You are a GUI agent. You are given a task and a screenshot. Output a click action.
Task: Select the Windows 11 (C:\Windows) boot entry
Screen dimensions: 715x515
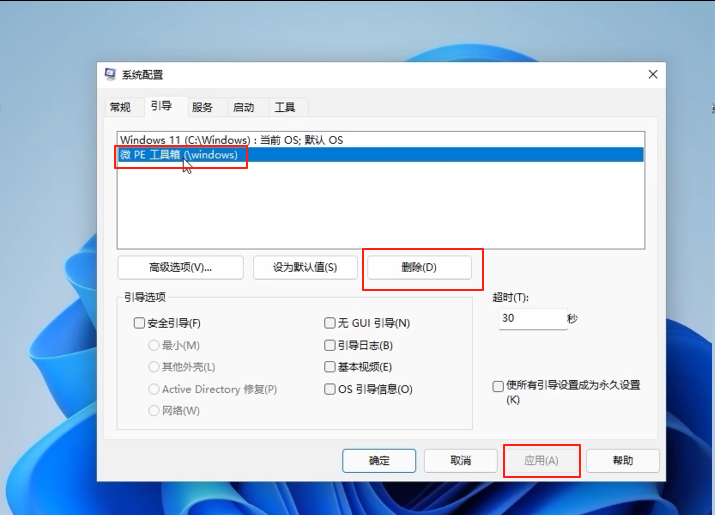(381, 140)
